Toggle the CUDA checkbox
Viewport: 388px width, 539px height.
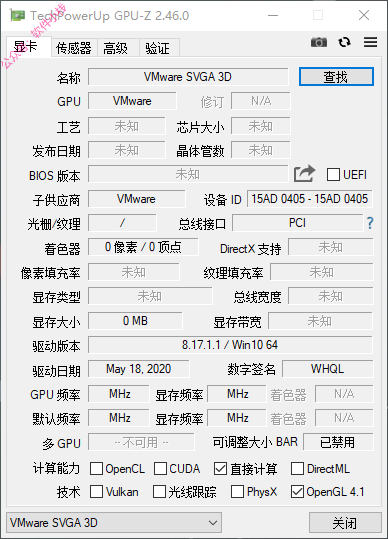coord(160,469)
